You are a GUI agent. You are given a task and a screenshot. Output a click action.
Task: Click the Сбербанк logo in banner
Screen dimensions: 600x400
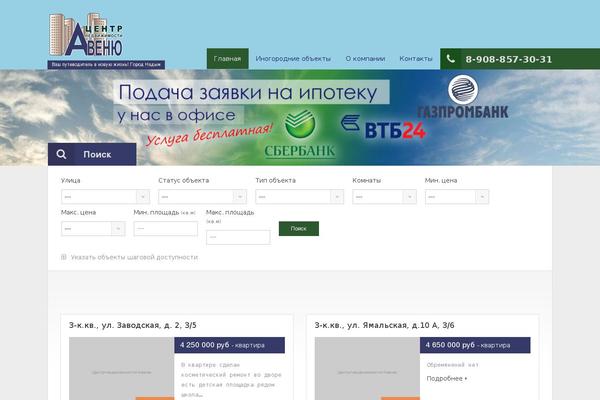(300, 134)
